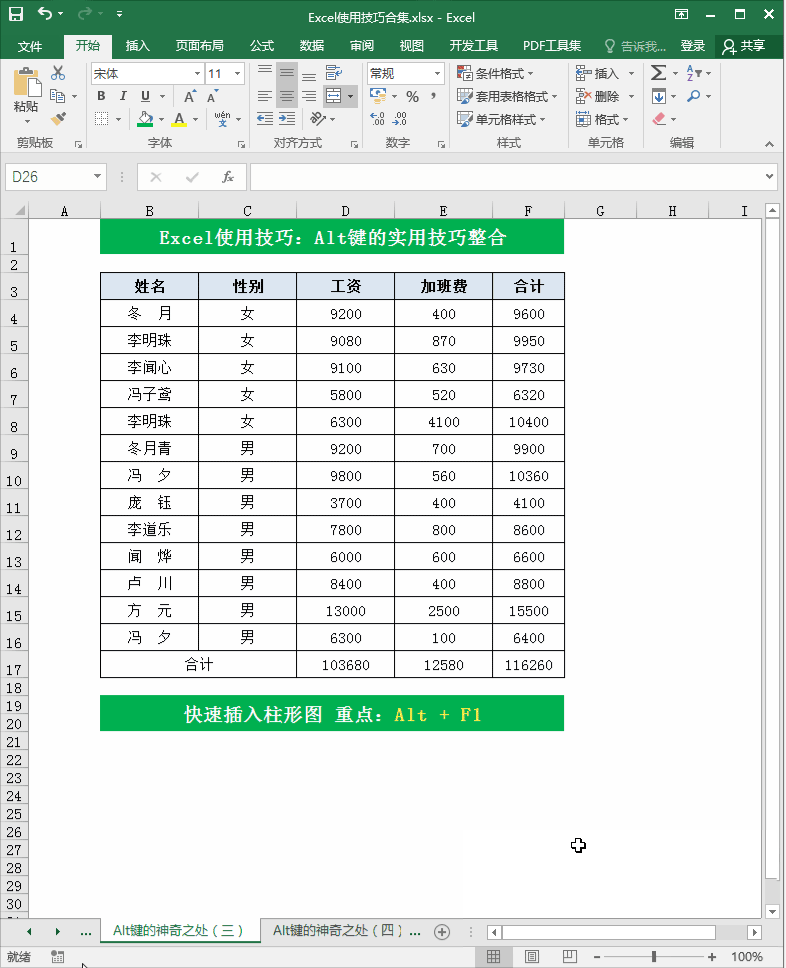Click the percent style icon

click(x=412, y=96)
